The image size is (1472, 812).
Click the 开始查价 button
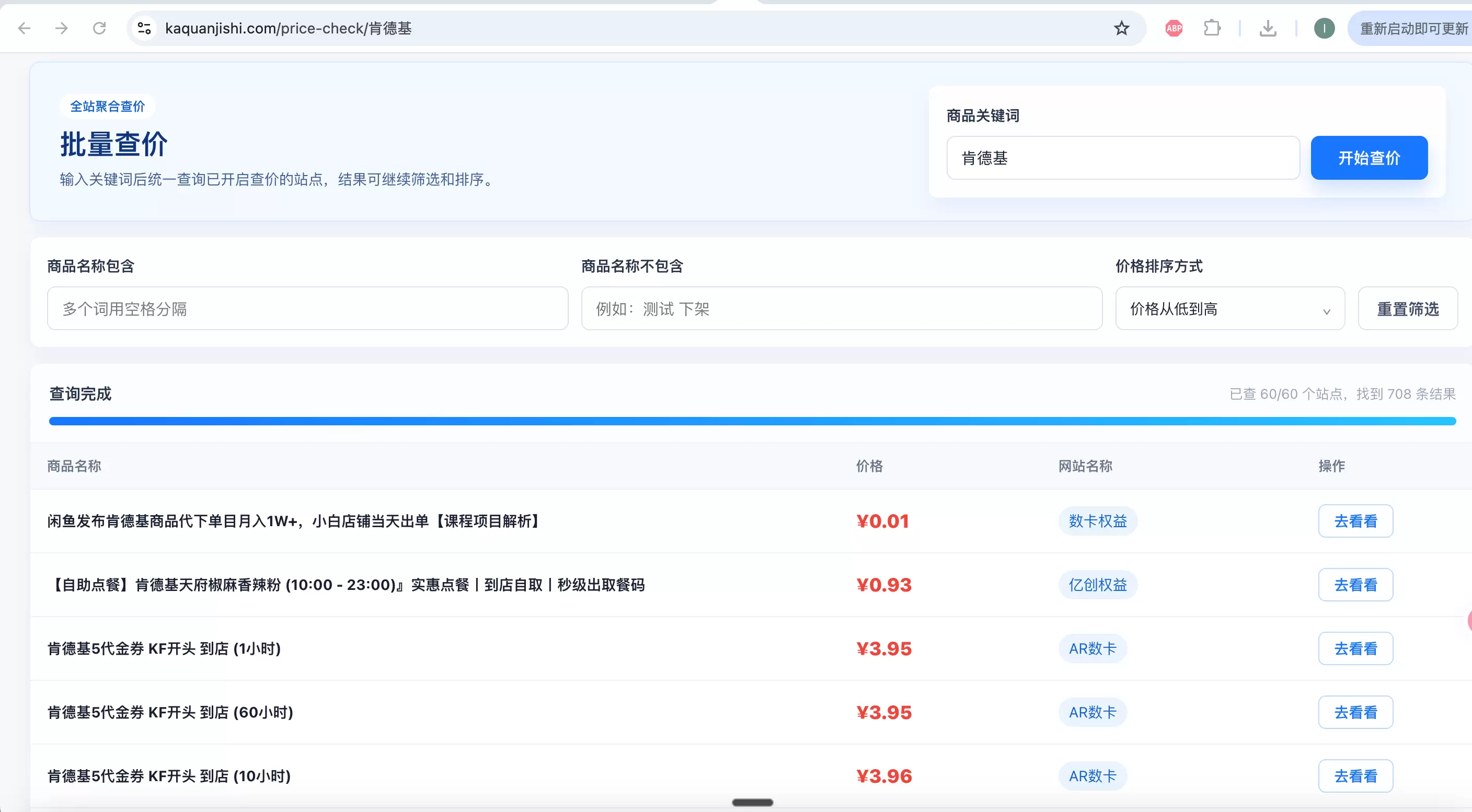click(x=1369, y=158)
